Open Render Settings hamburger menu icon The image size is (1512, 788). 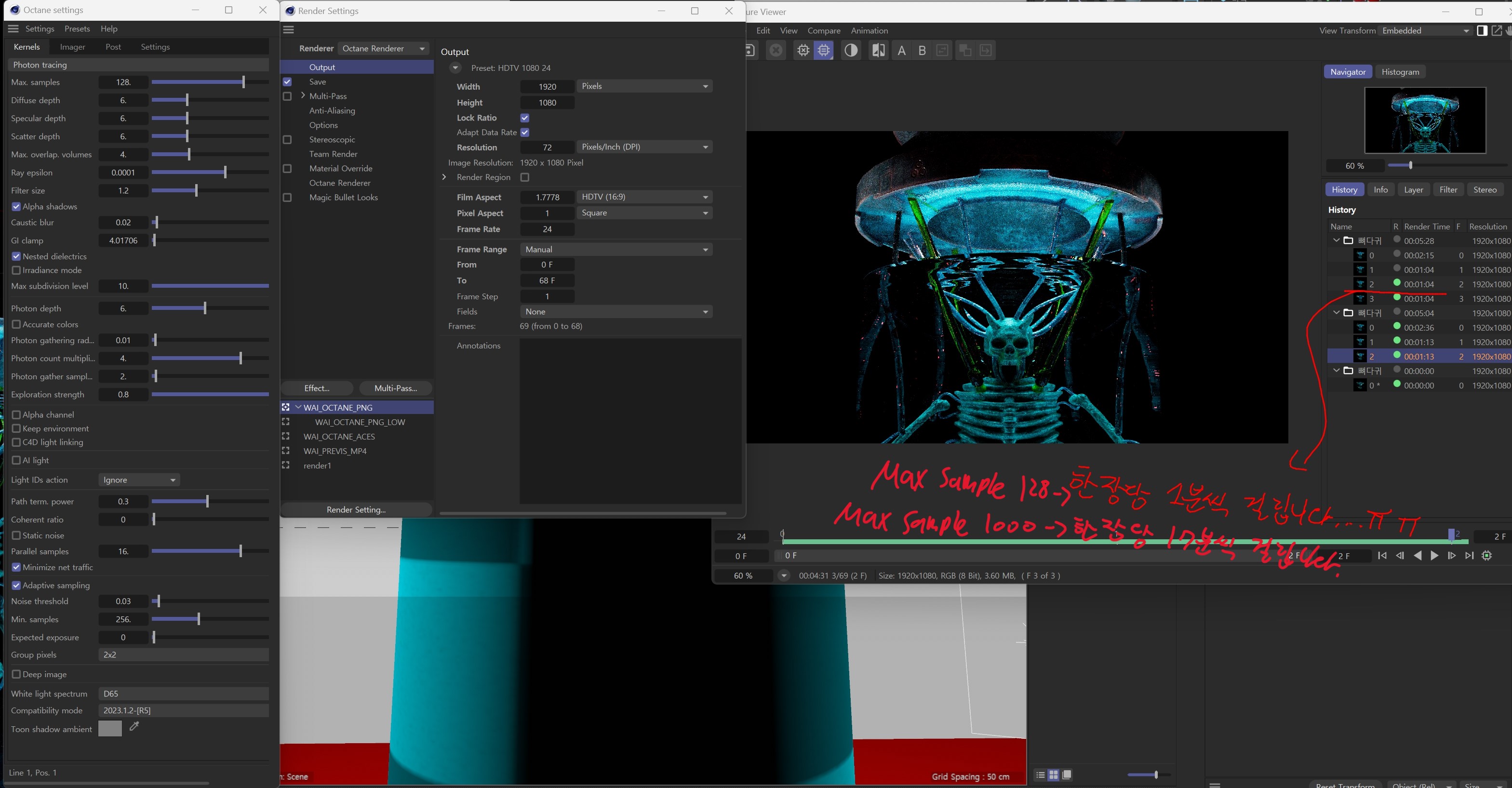(289, 30)
